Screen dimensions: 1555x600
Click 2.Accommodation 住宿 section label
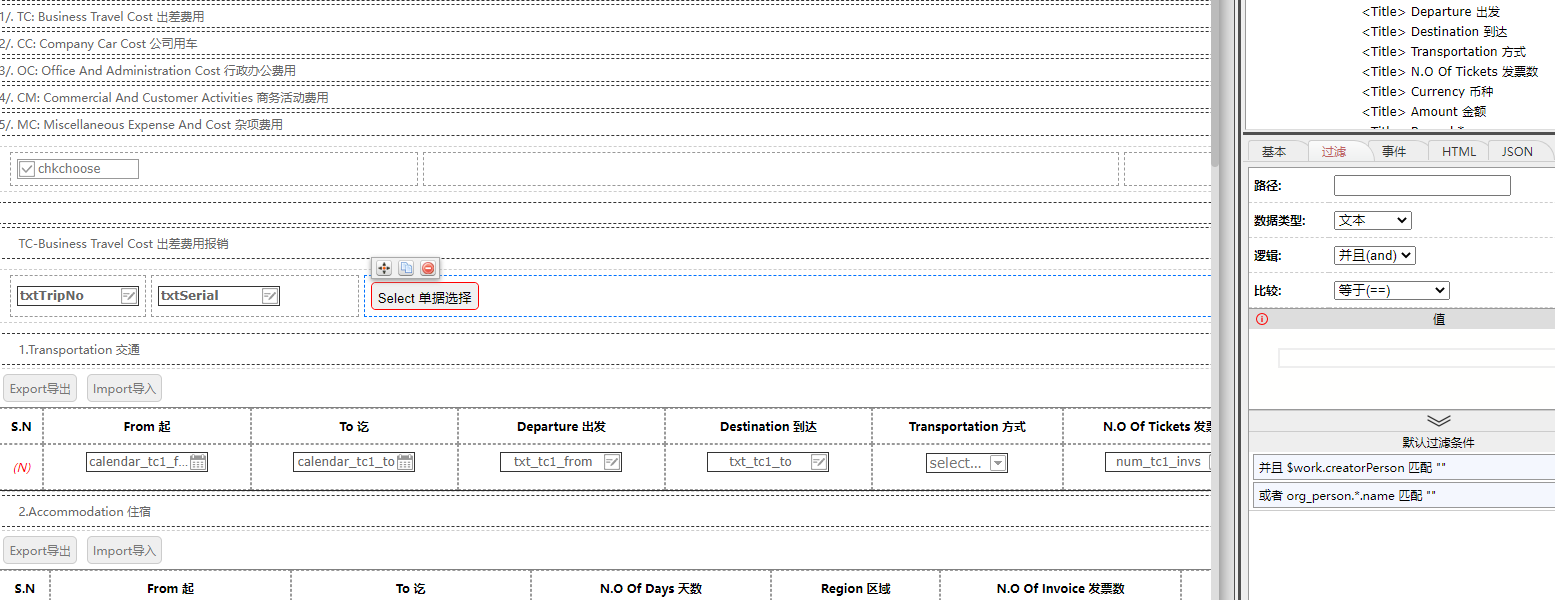[85, 512]
